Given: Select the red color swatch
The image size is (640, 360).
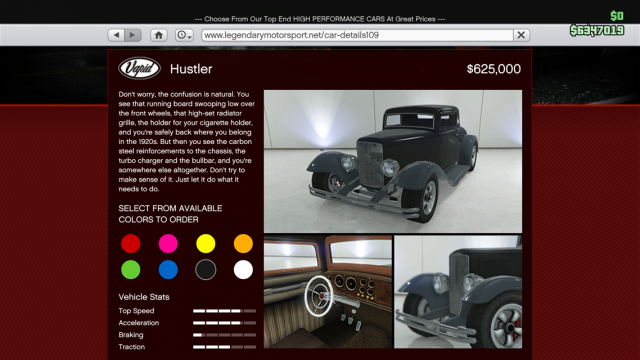Looking at the screenshot, I should tap(131, 244).
